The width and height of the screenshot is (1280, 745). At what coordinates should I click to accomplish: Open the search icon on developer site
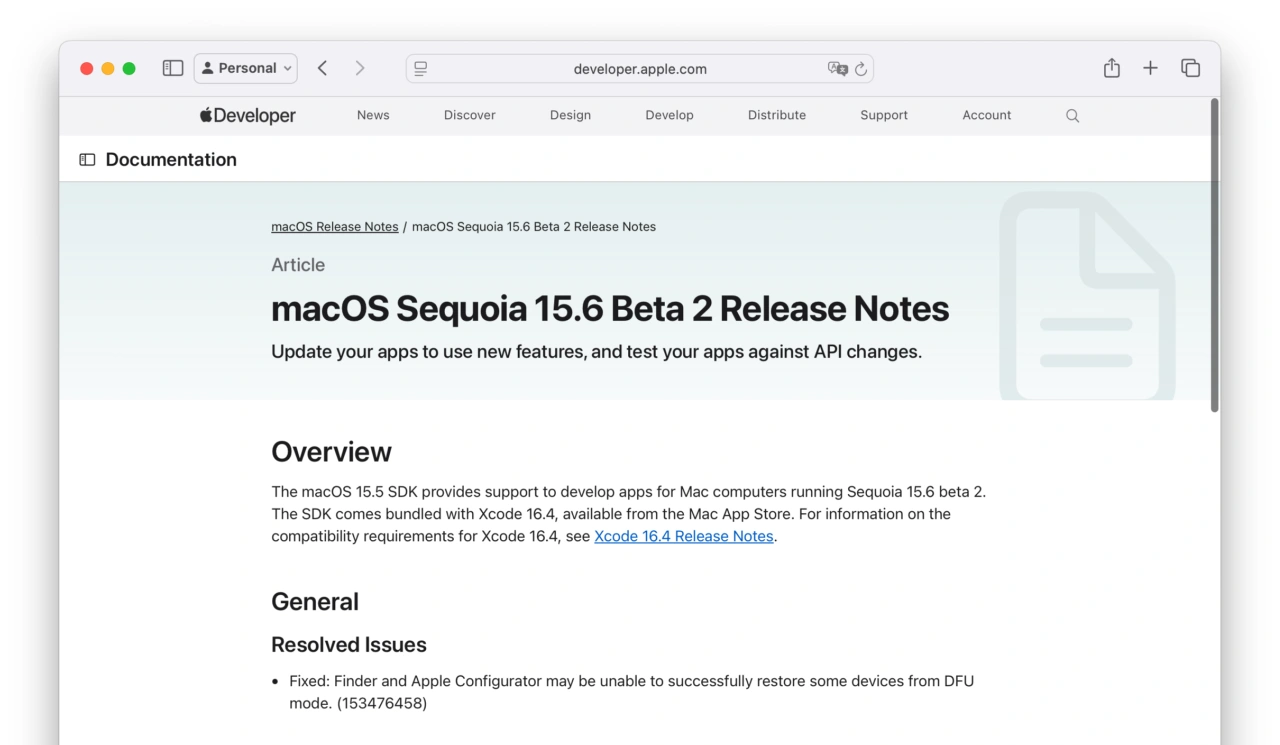coord(1072,116)
